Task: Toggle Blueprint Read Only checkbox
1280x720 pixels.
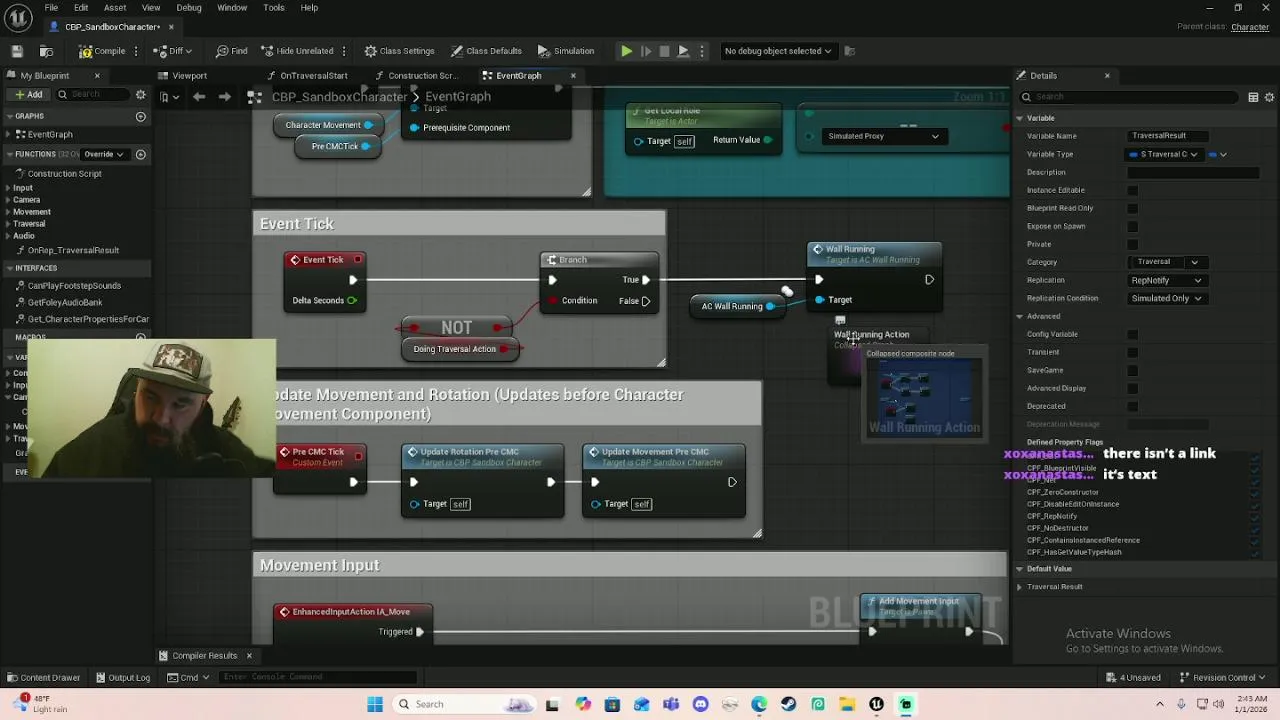Action: [x=1133, y=208]
